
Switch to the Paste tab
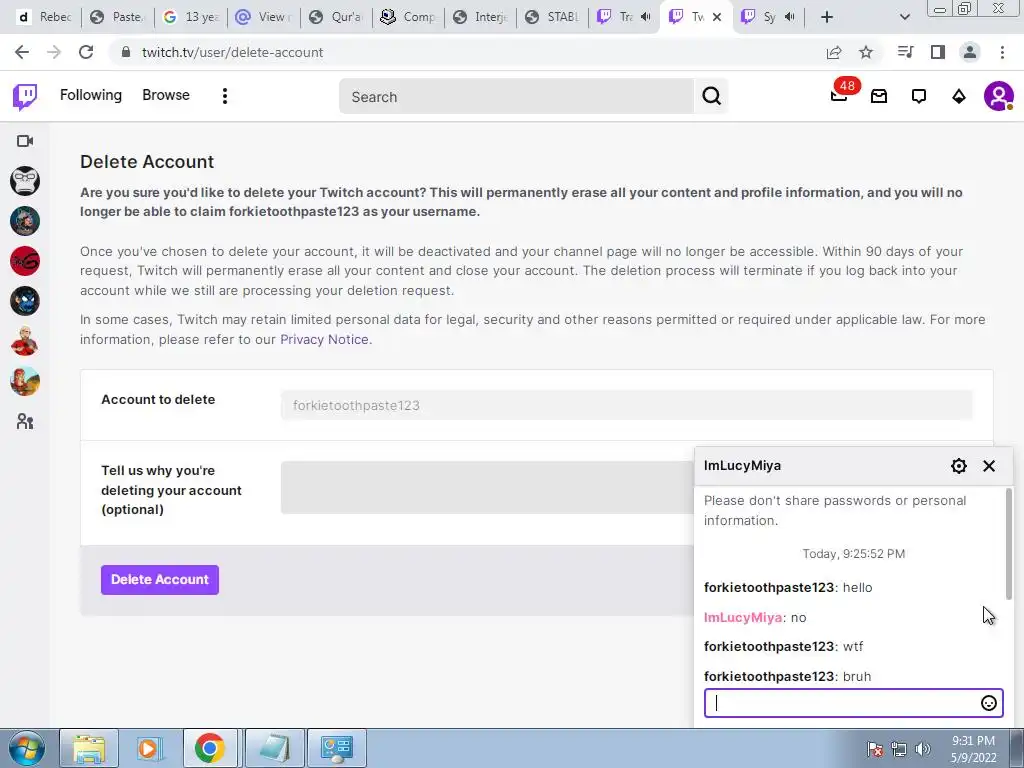point(118,17)
